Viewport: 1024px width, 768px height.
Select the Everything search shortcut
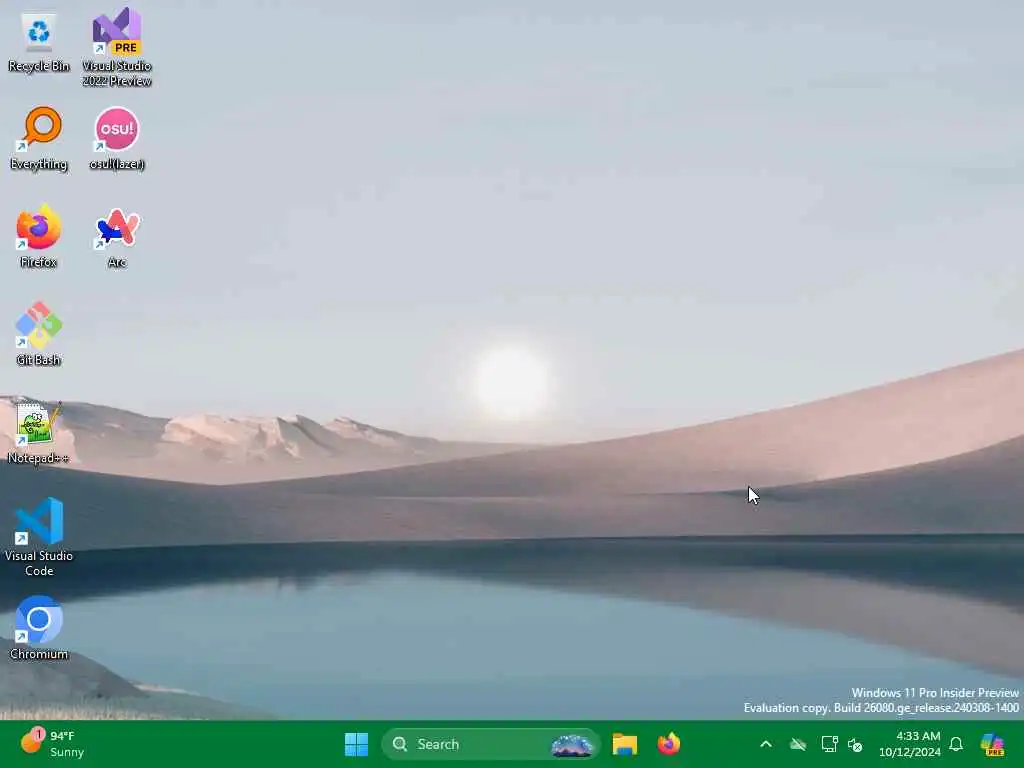click(39, 138)
